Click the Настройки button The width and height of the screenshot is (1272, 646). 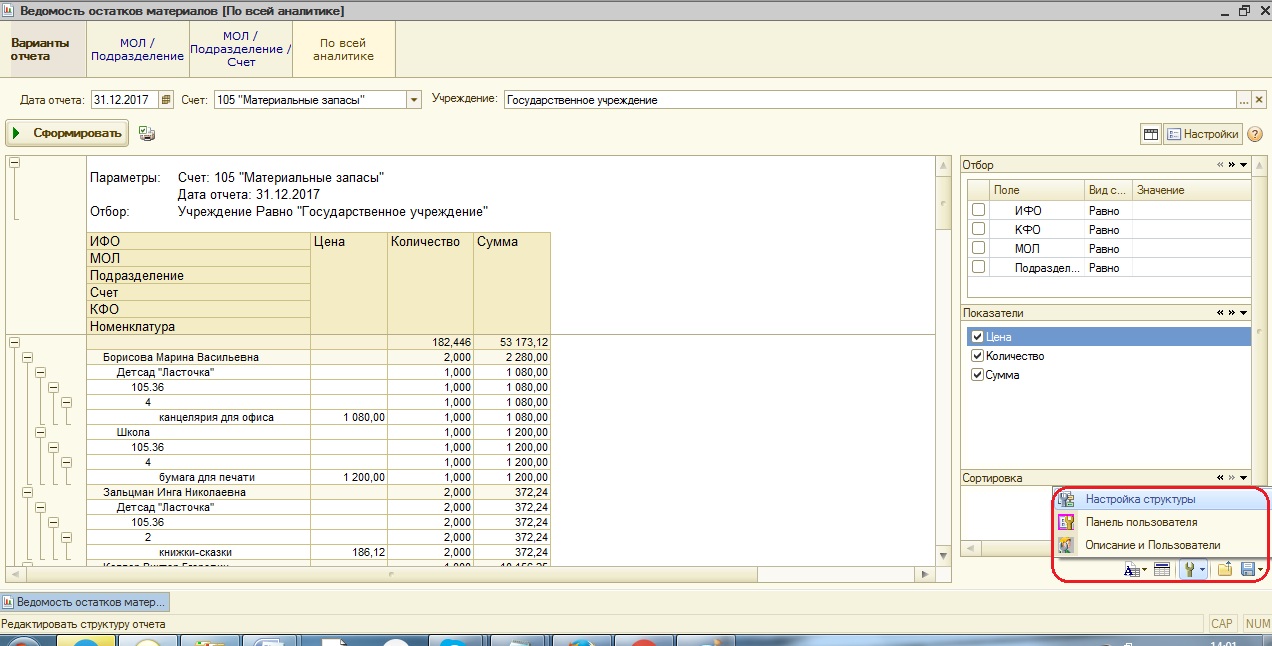tap(1203, 134)
